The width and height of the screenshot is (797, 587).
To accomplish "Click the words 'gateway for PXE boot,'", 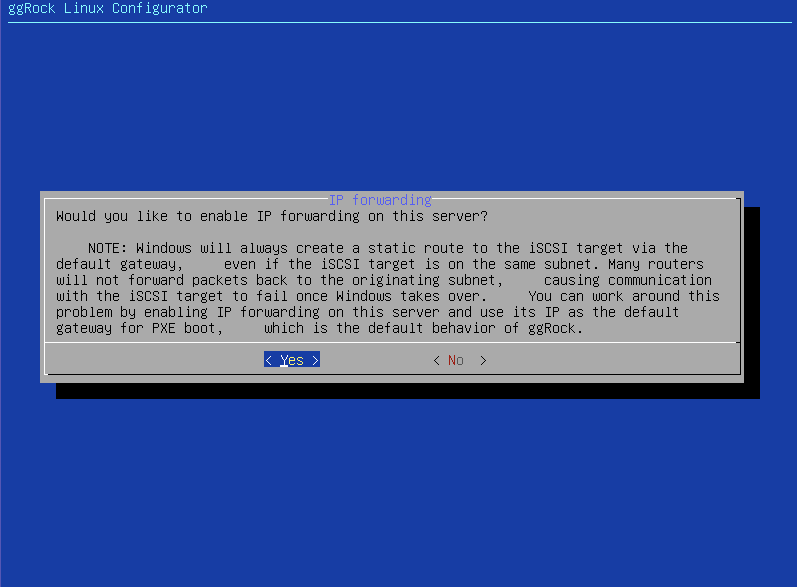I will (x=140, y=328).
